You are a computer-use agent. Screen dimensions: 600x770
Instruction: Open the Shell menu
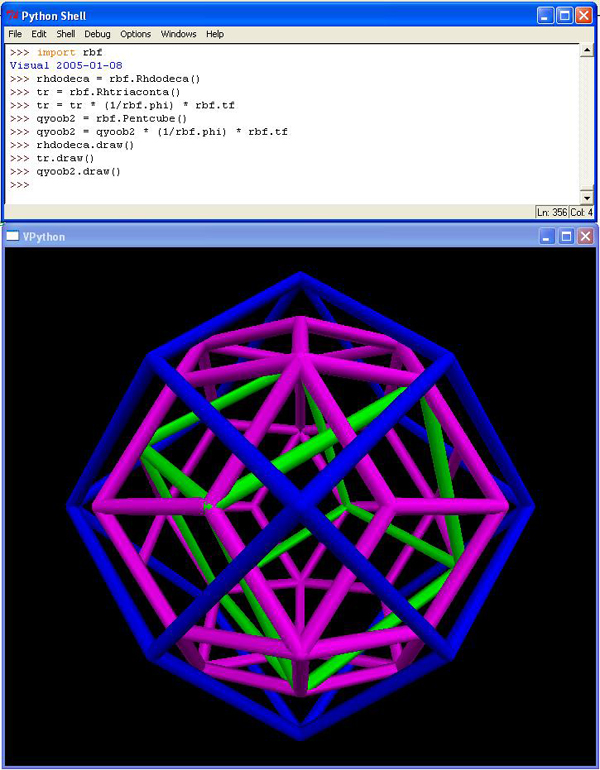[x=66, y=34]
